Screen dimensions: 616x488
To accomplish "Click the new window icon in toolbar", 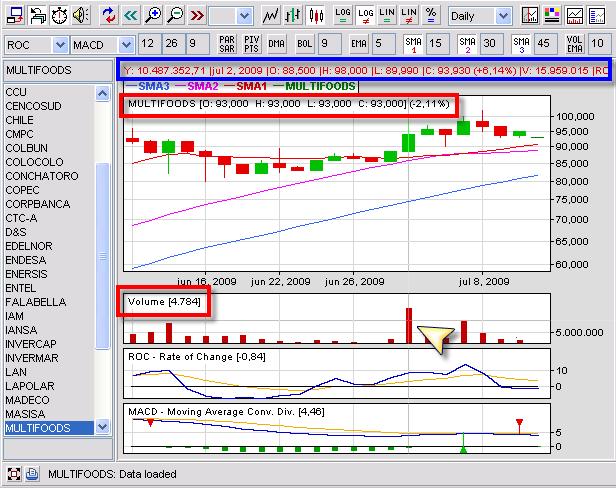I will click(15, 15).
